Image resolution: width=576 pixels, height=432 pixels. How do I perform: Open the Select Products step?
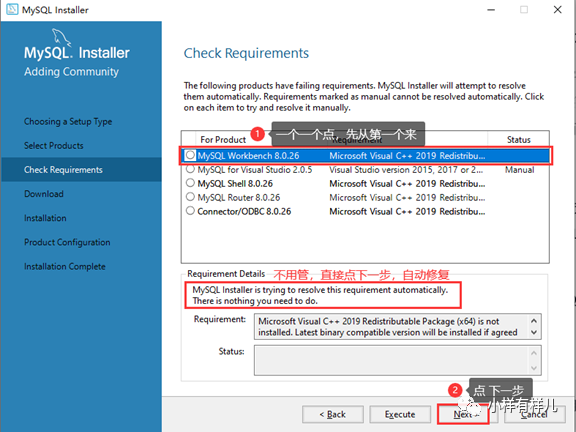(54, 145)
